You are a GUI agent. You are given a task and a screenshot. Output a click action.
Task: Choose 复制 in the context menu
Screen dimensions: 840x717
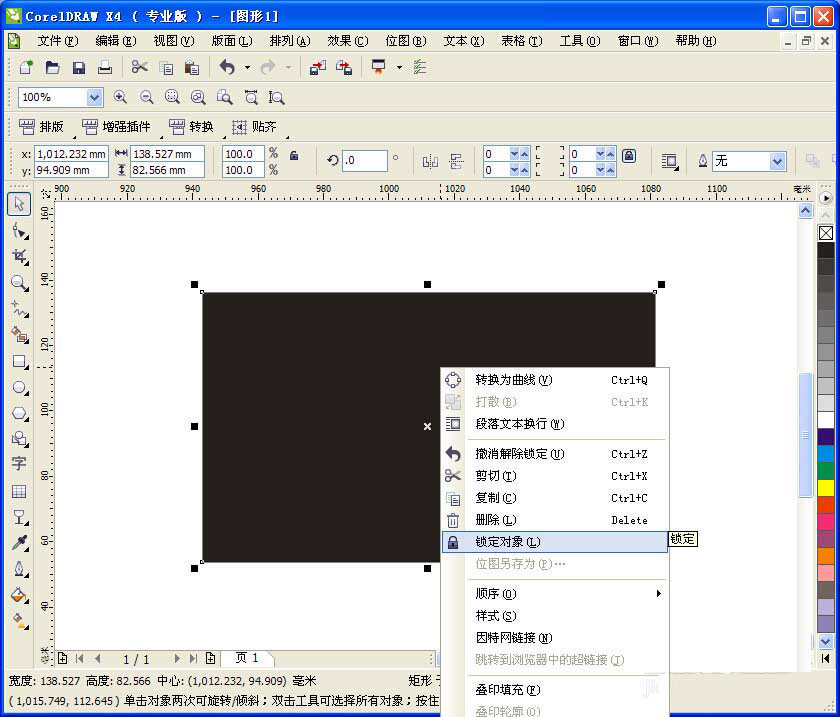(497, 498)
